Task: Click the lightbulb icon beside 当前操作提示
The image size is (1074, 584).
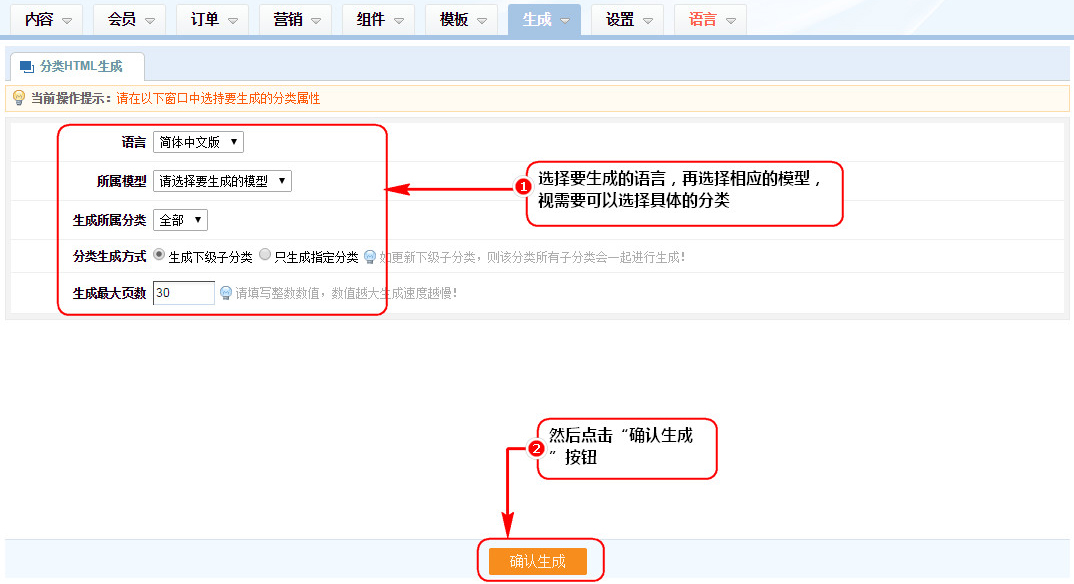Action: (18, 98)
